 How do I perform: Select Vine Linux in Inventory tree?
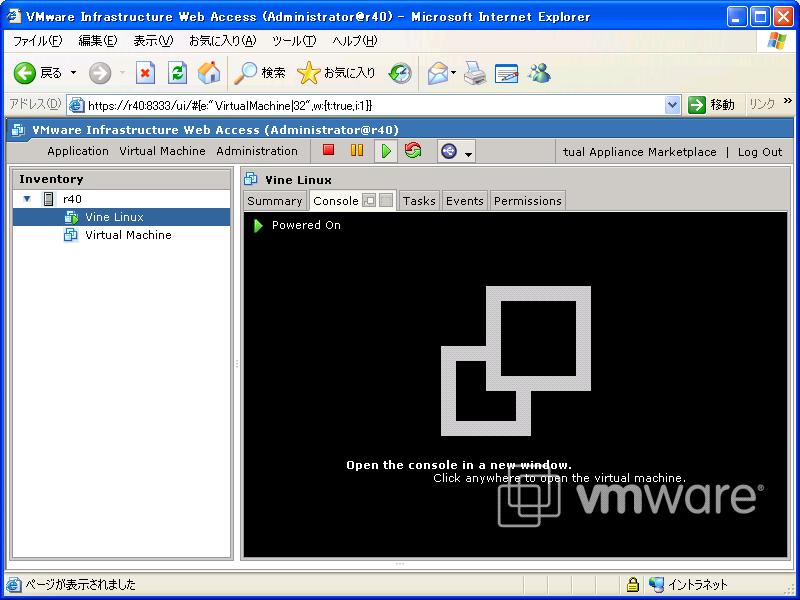point(121,217)
